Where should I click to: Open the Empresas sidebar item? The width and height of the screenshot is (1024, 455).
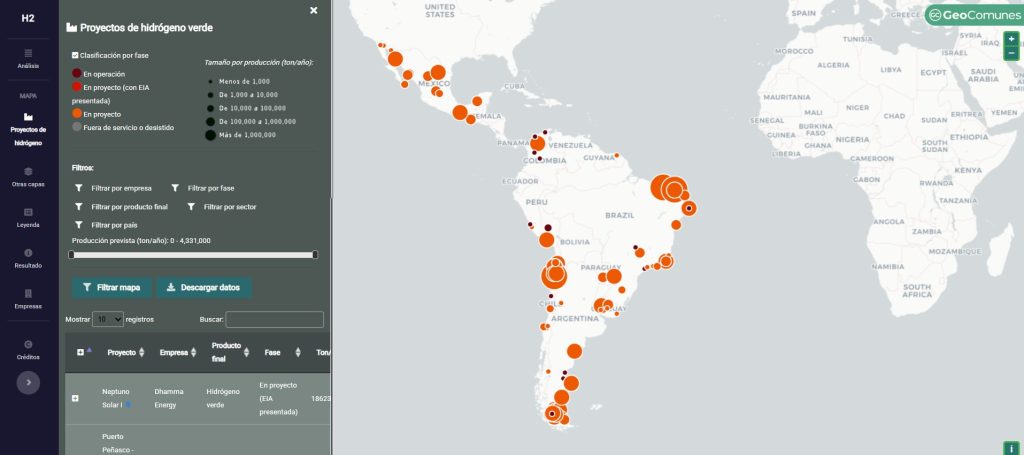(x=28, y=299)
